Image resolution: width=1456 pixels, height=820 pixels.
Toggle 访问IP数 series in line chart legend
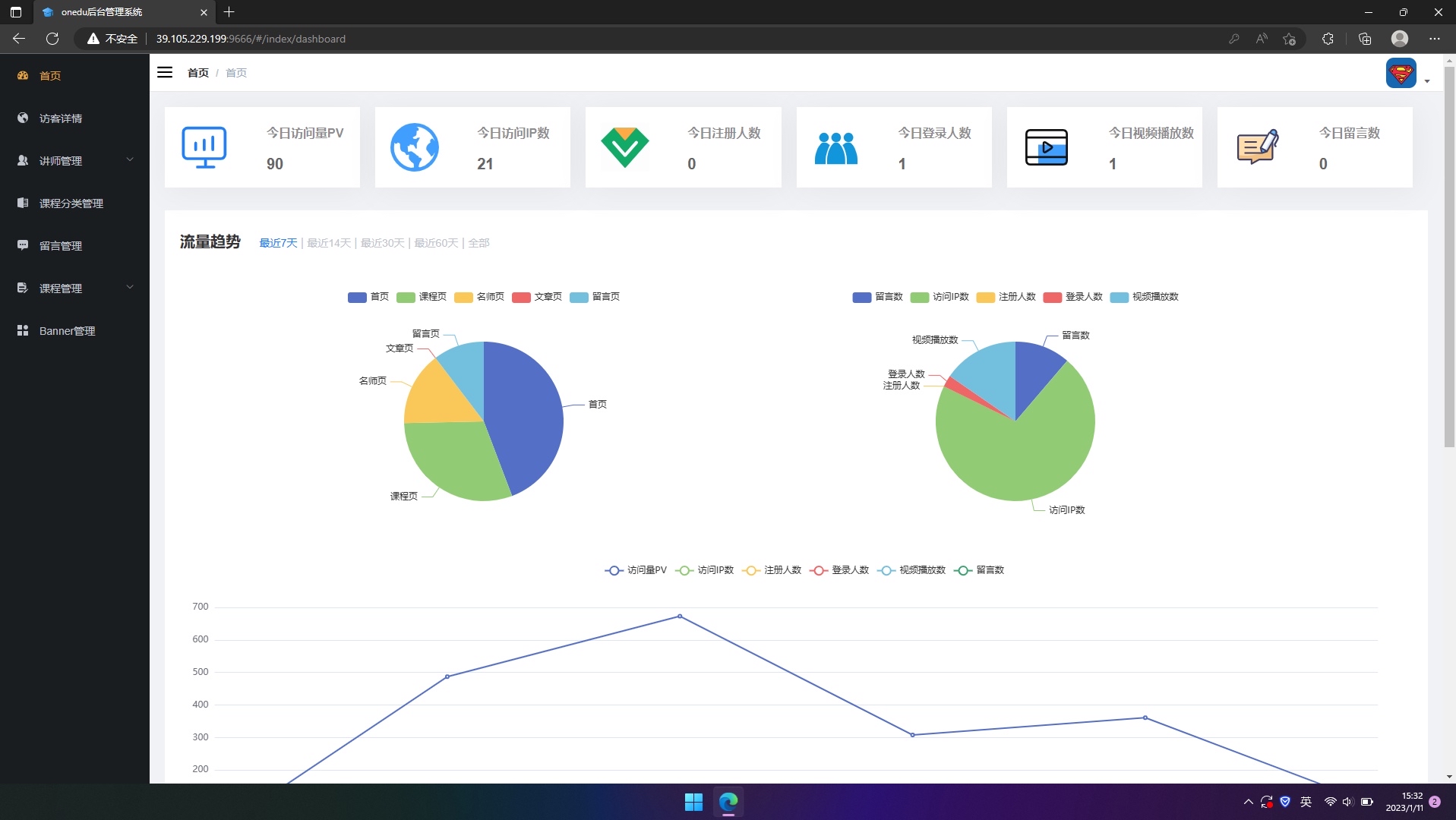(705, 570)
